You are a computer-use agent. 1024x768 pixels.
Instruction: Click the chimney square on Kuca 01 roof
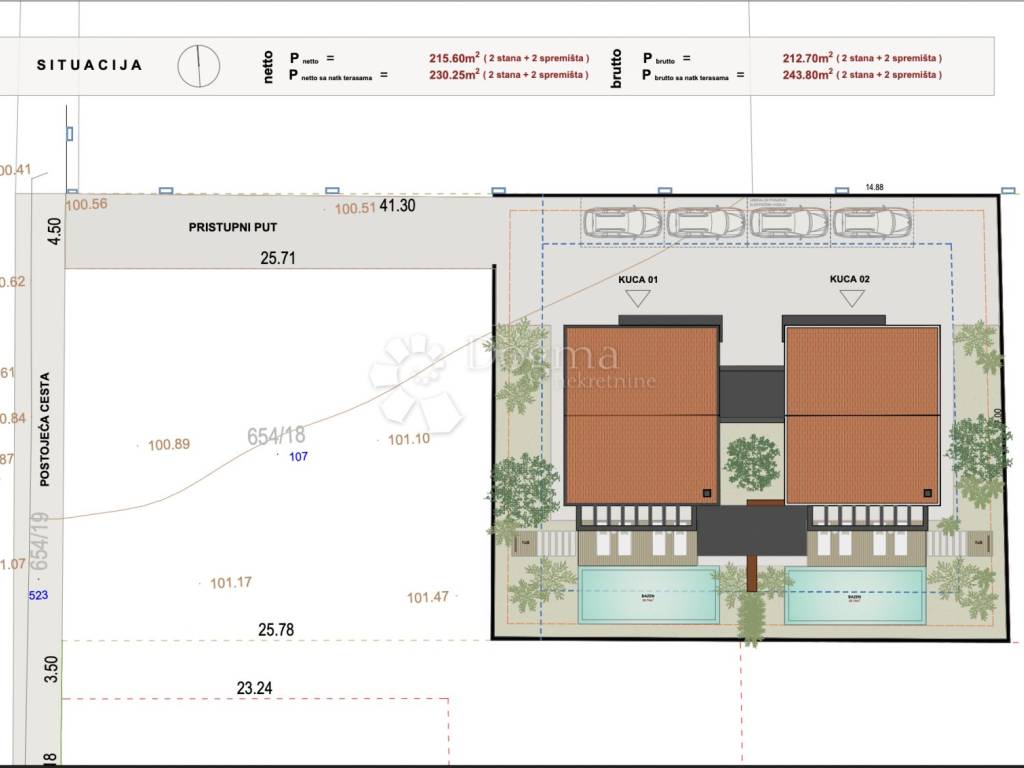pos(708,492)
